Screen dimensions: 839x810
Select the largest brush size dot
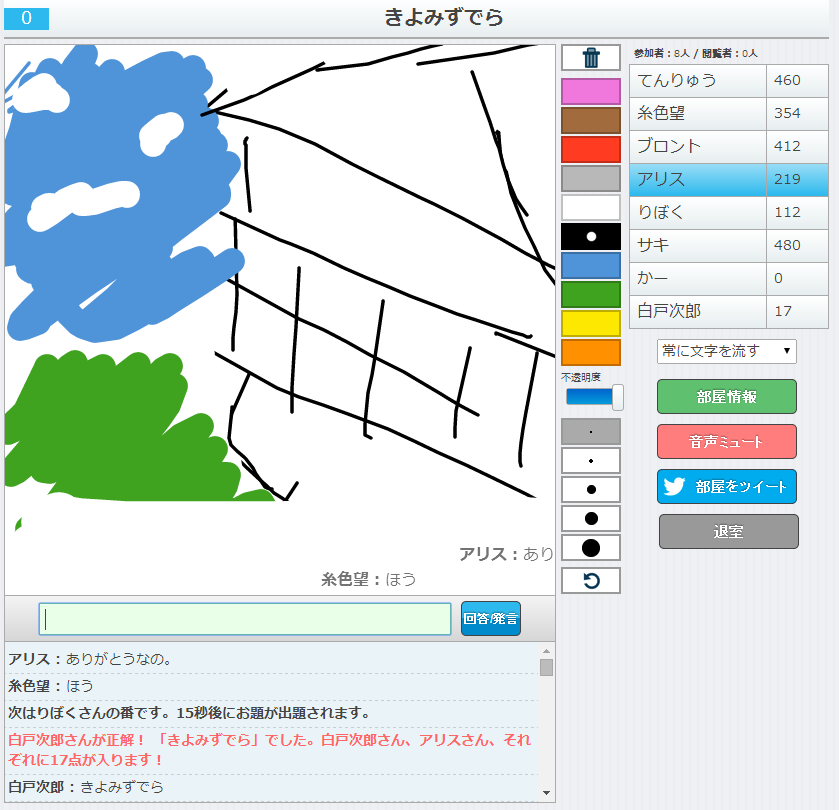[591, 548]
